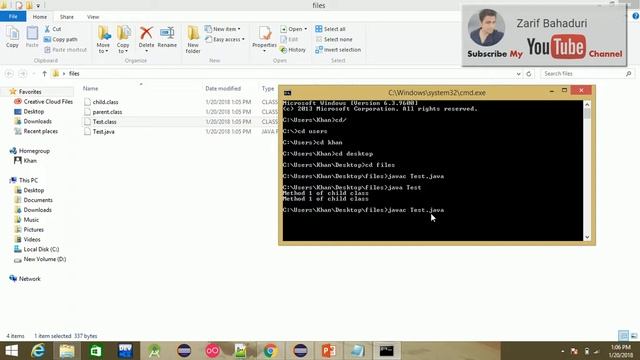
Task: Launch Internet Explorer from taskbar
Action: tap(38, 351)
